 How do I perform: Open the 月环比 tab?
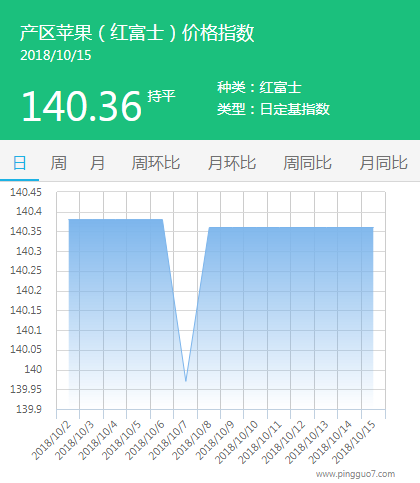click(232, 163)
